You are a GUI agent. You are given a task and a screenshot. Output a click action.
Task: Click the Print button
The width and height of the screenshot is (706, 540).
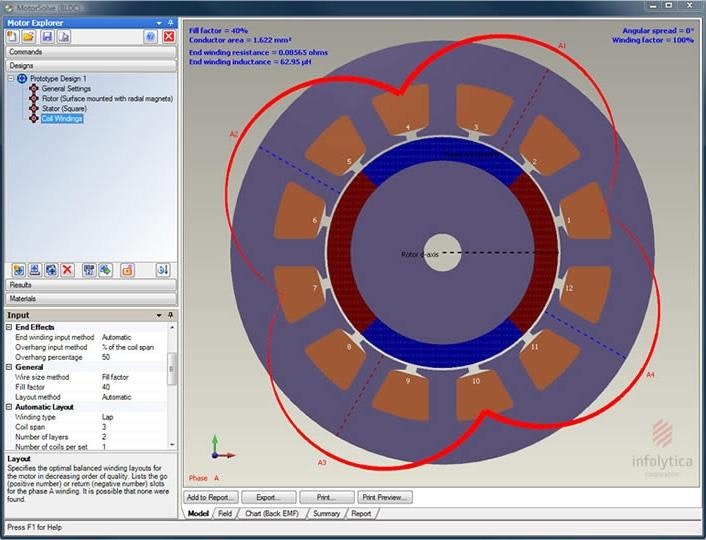click(x=326, y=497)
